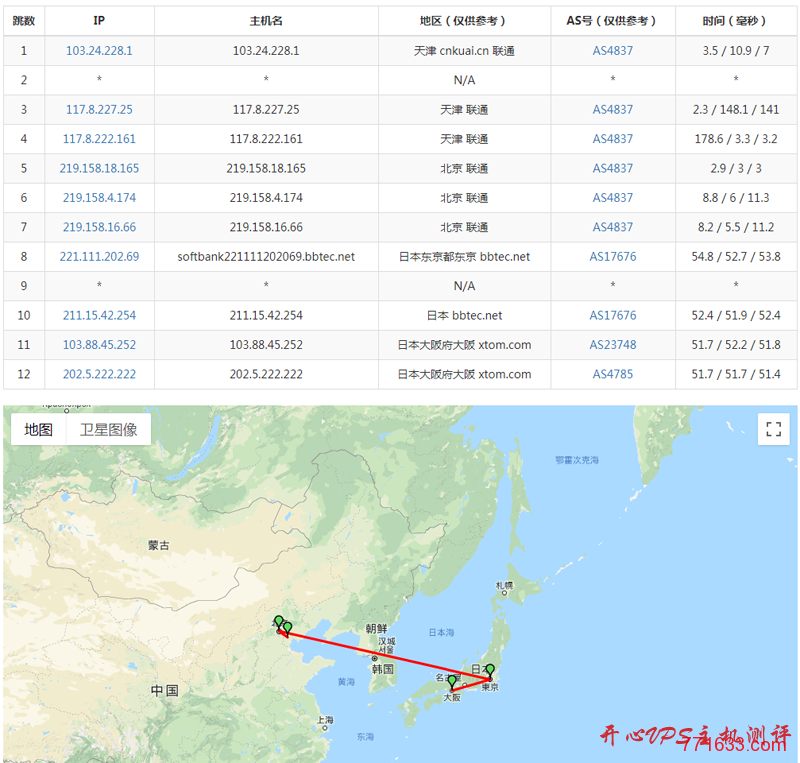
Task: Click the 地区（仅供参考）column header
Action: [x=464, y=21]
